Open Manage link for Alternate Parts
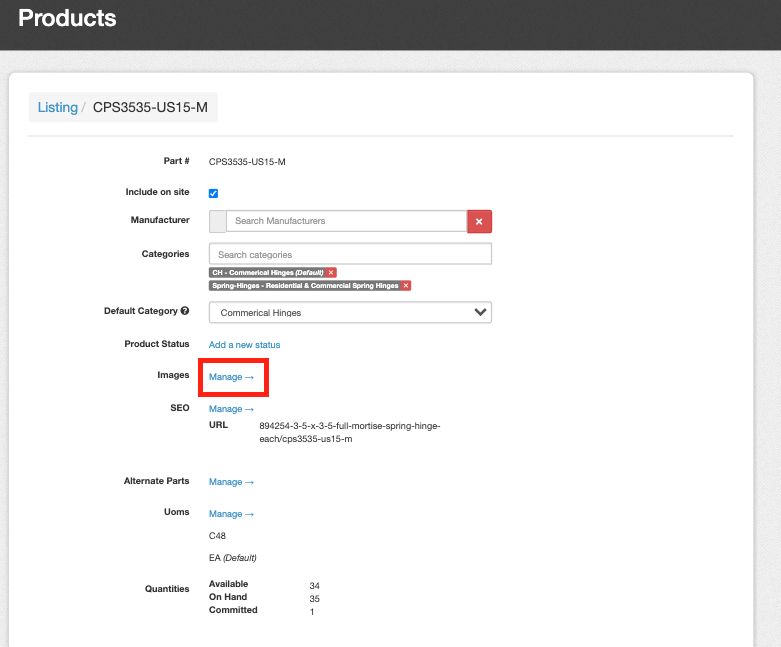This screenshot has width=781, height=647. click(x=231, y=482)
